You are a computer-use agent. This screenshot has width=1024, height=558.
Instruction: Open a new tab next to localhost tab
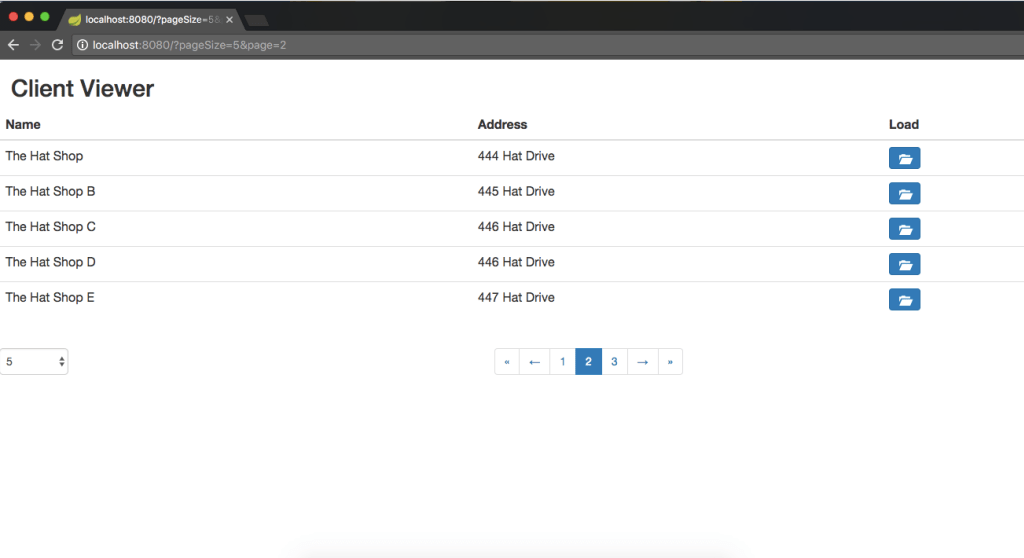(256, 20)
